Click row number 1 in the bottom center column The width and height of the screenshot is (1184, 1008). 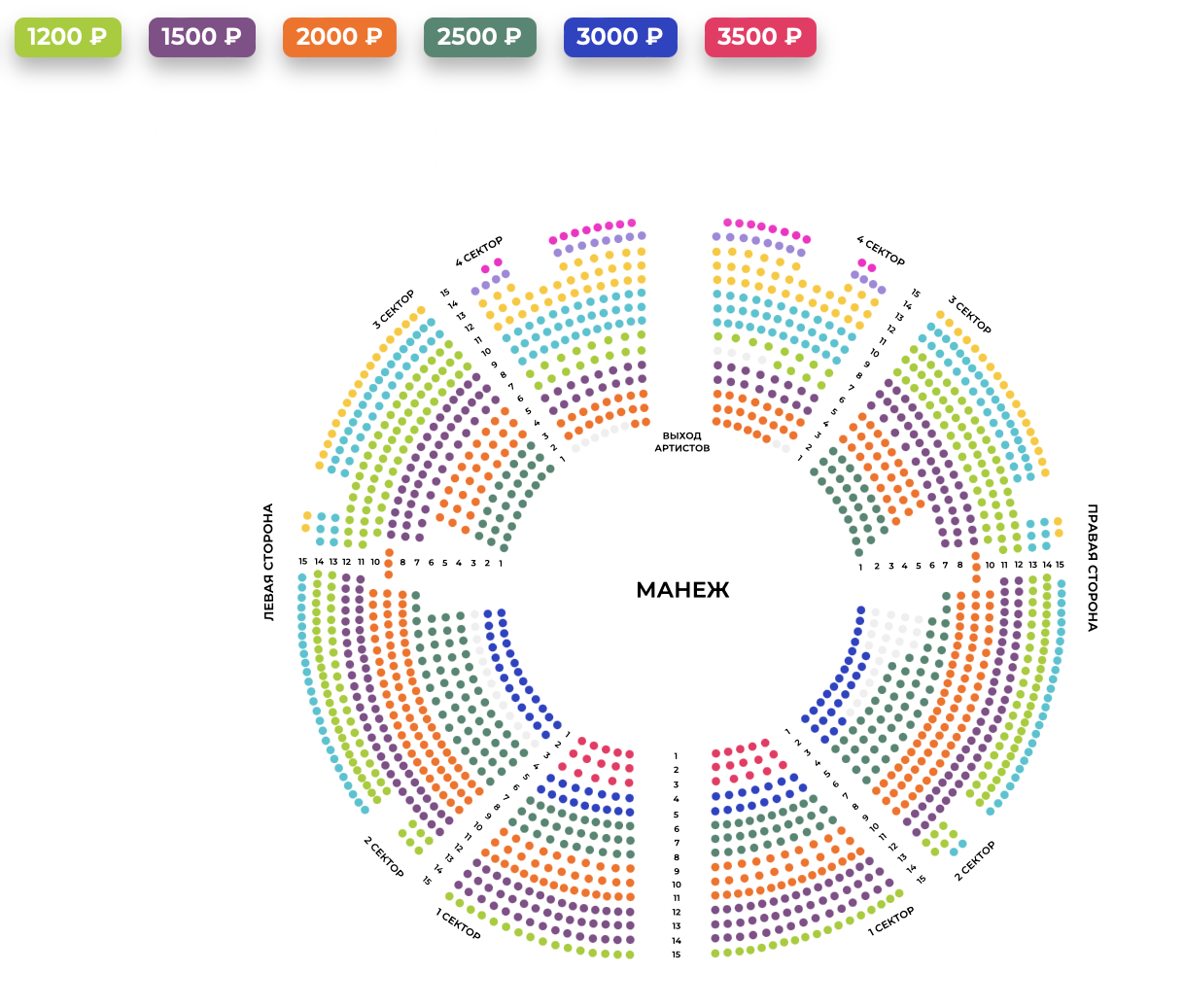point(676,756)
